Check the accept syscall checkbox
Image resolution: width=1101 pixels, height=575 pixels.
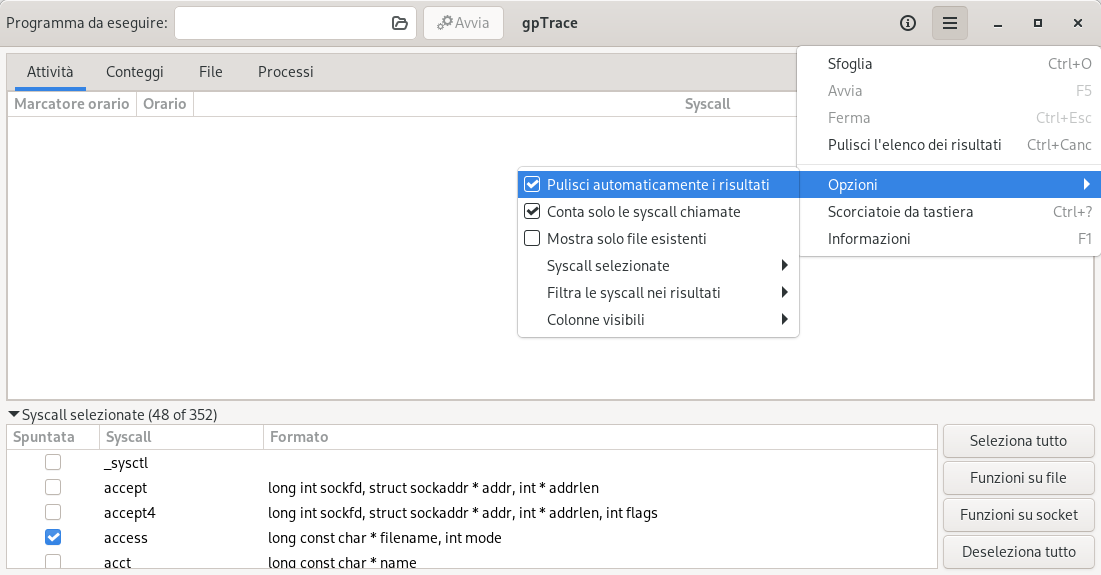[53, 487]
